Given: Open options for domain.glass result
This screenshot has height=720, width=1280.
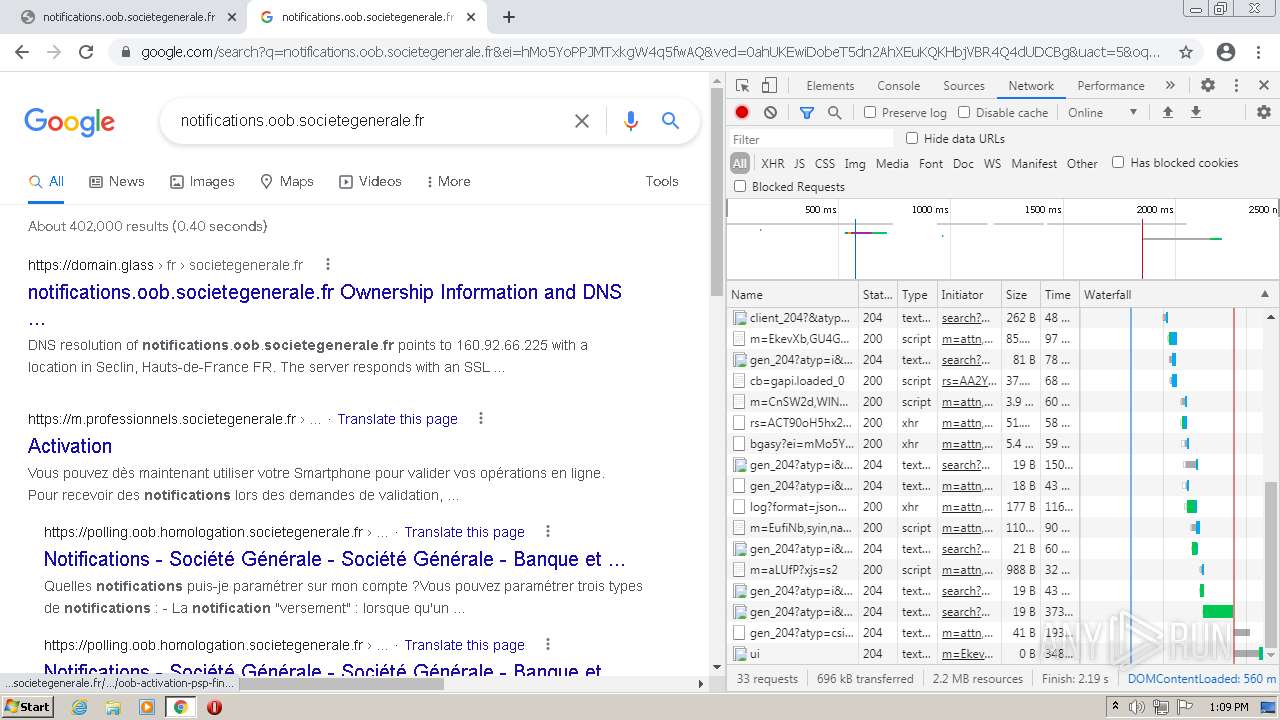Looking at the screenshot, I should click(x=327, y=265).
